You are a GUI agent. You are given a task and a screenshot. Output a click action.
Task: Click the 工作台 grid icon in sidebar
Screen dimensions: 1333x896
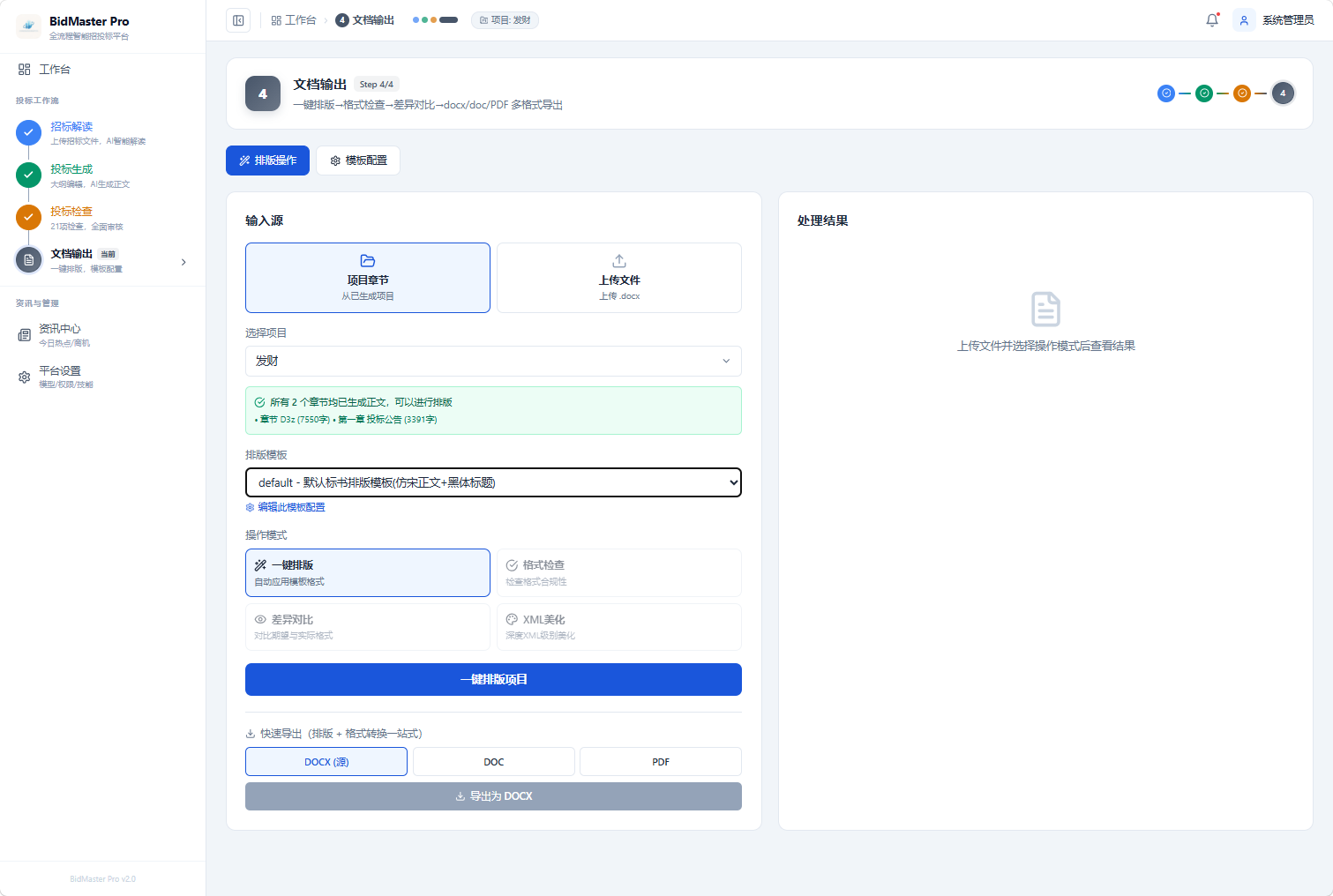point(25,70)
